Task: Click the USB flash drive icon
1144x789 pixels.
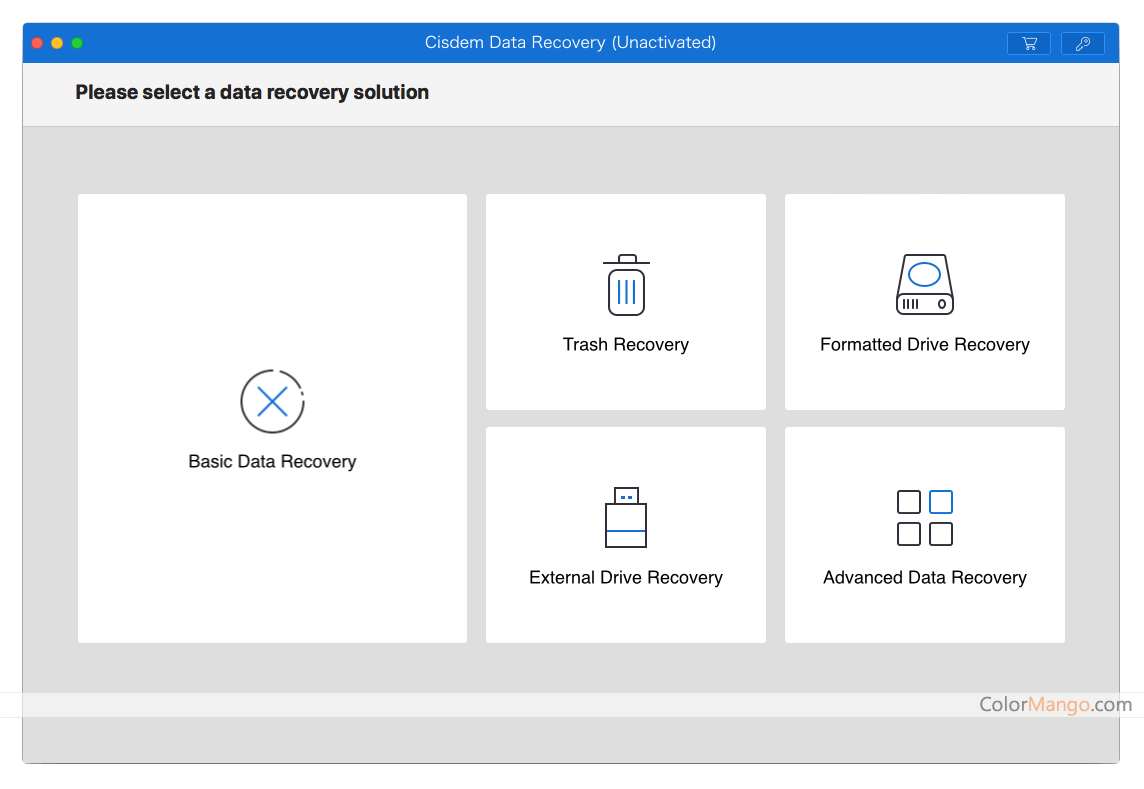Action: (x=626, y=517)
